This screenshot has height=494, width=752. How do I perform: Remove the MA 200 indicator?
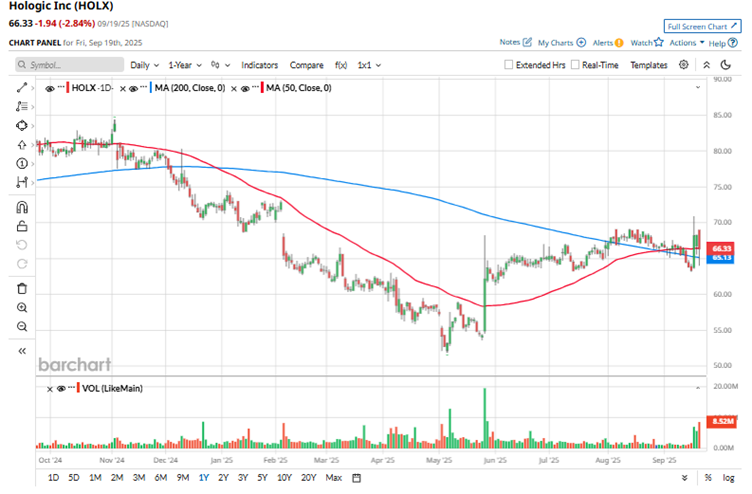[123, 88]
